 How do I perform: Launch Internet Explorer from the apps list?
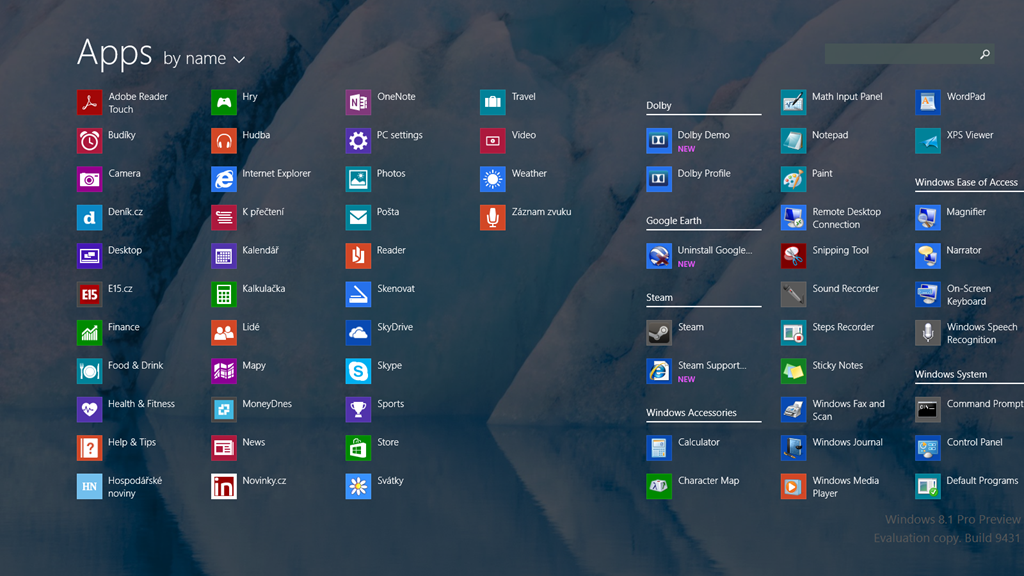pos(224,179)
